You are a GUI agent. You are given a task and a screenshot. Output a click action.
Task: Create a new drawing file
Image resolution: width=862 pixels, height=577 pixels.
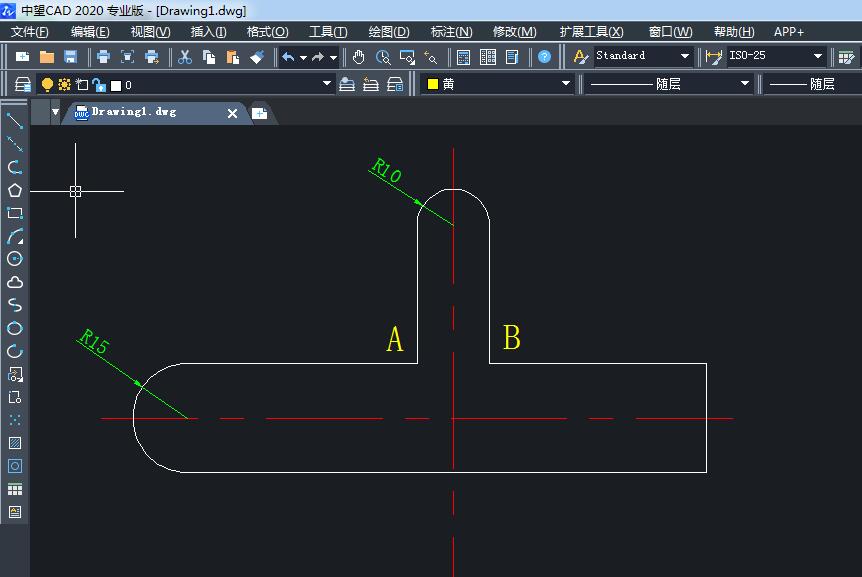pyautogui.click(x=23, y=56)
